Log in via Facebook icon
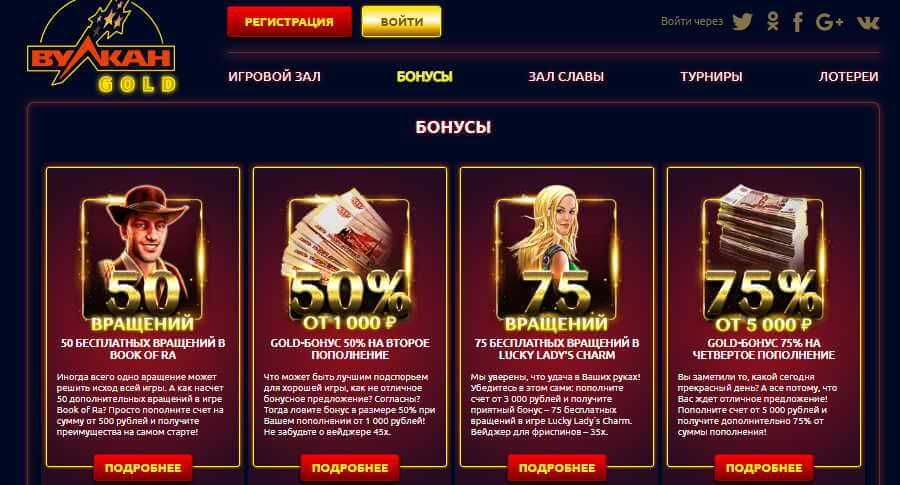Screen dimensions: 900x485 click(798, 22)
